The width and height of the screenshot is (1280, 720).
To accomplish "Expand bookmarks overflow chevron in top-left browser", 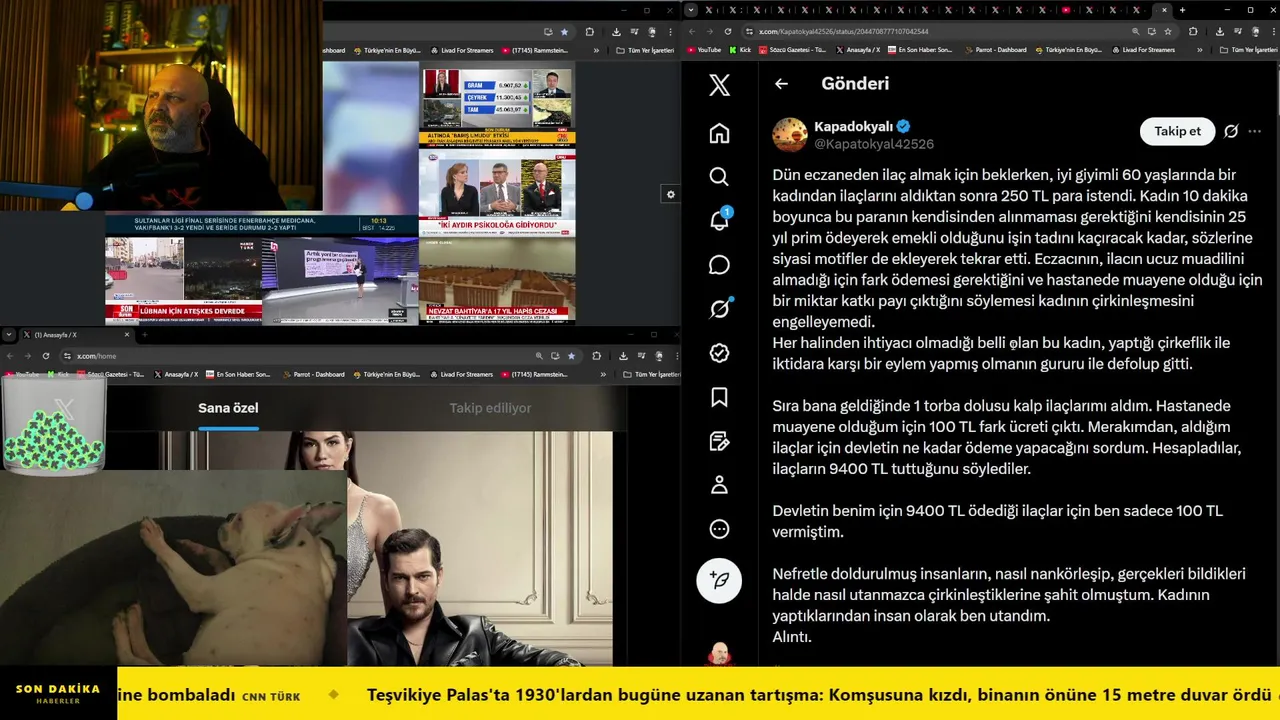I will pos(597,50).
